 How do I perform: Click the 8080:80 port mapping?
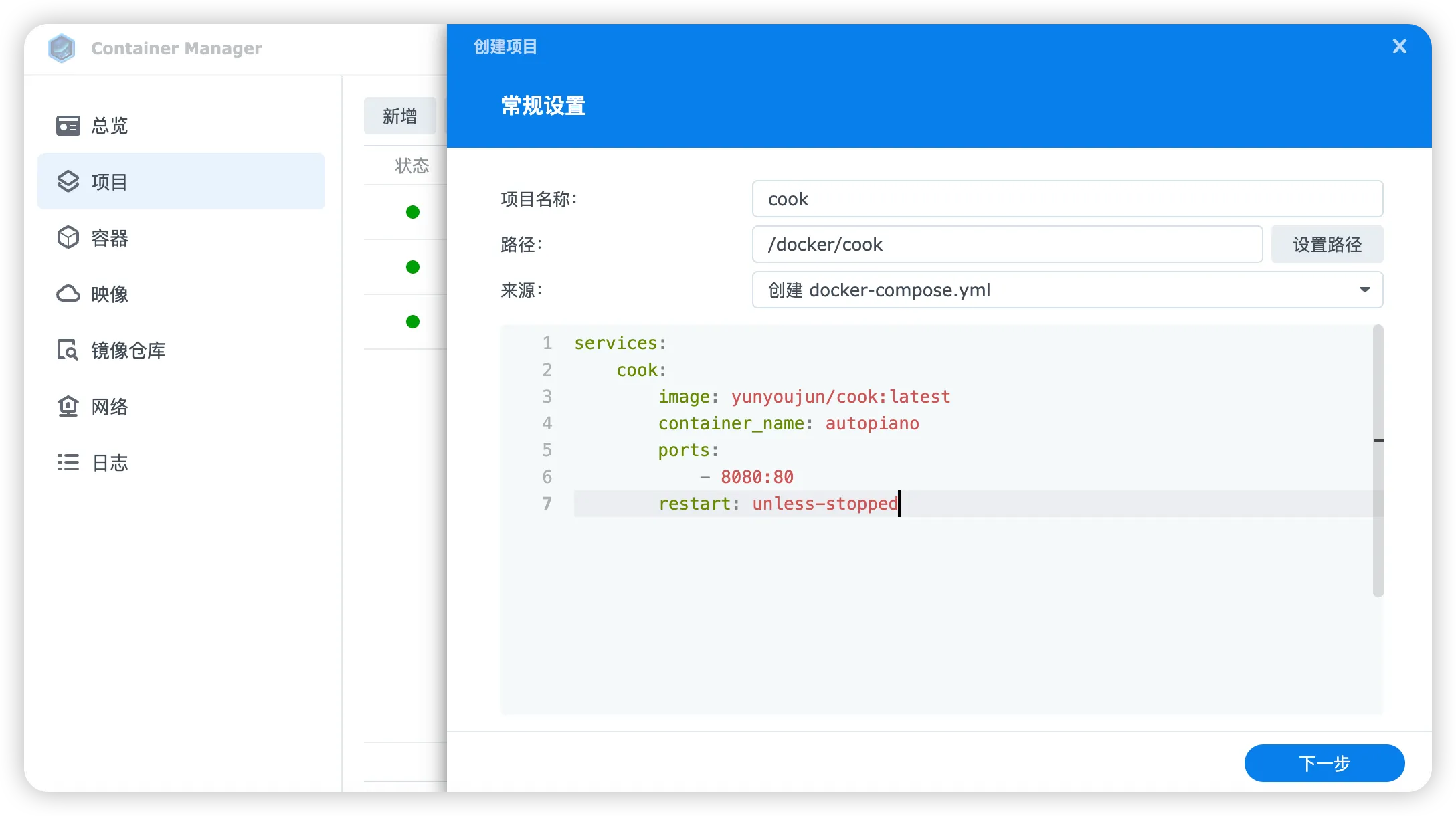tap(757, 477)
